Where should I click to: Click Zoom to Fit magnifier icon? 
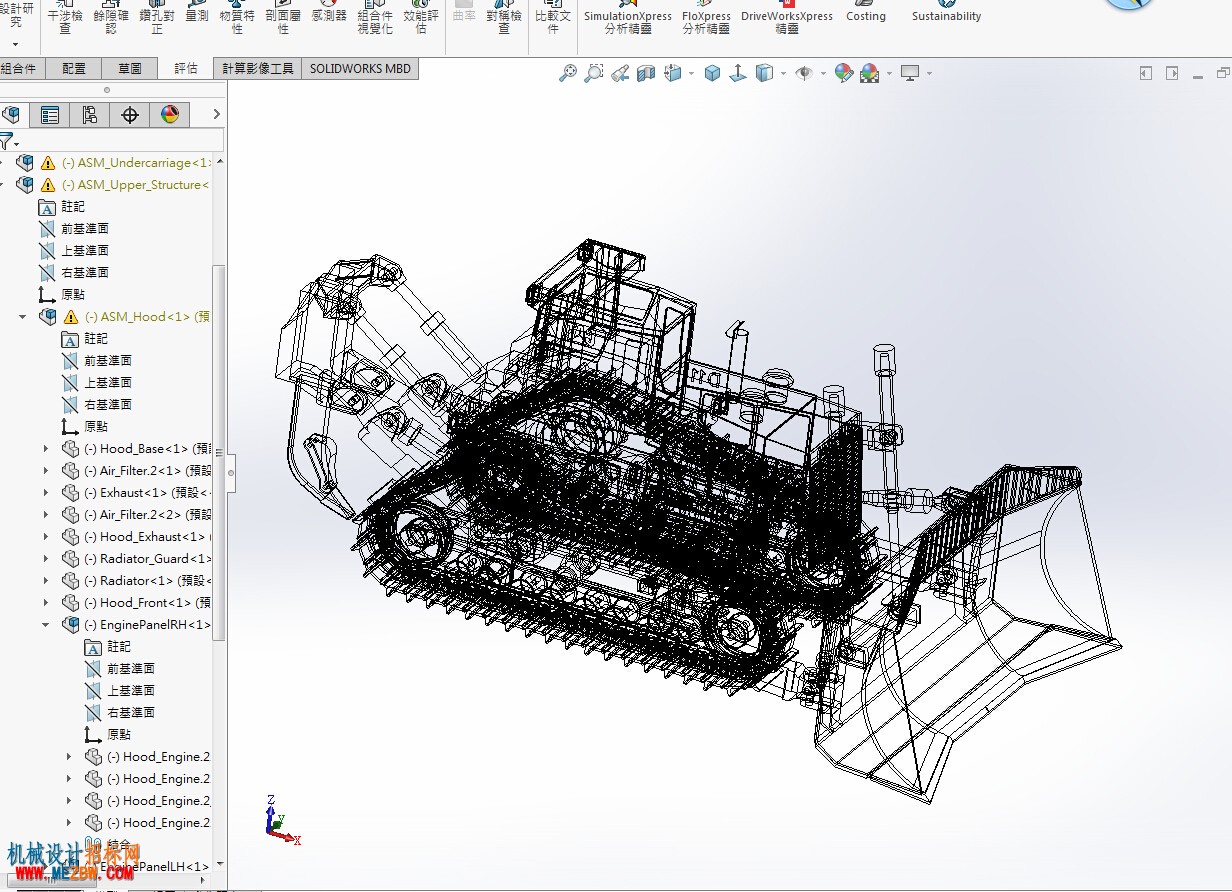point(568,73)
